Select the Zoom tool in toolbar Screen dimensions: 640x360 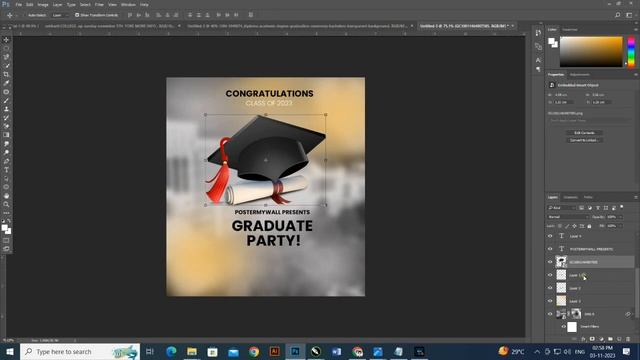pyautogui.click(x=6, y=204)
